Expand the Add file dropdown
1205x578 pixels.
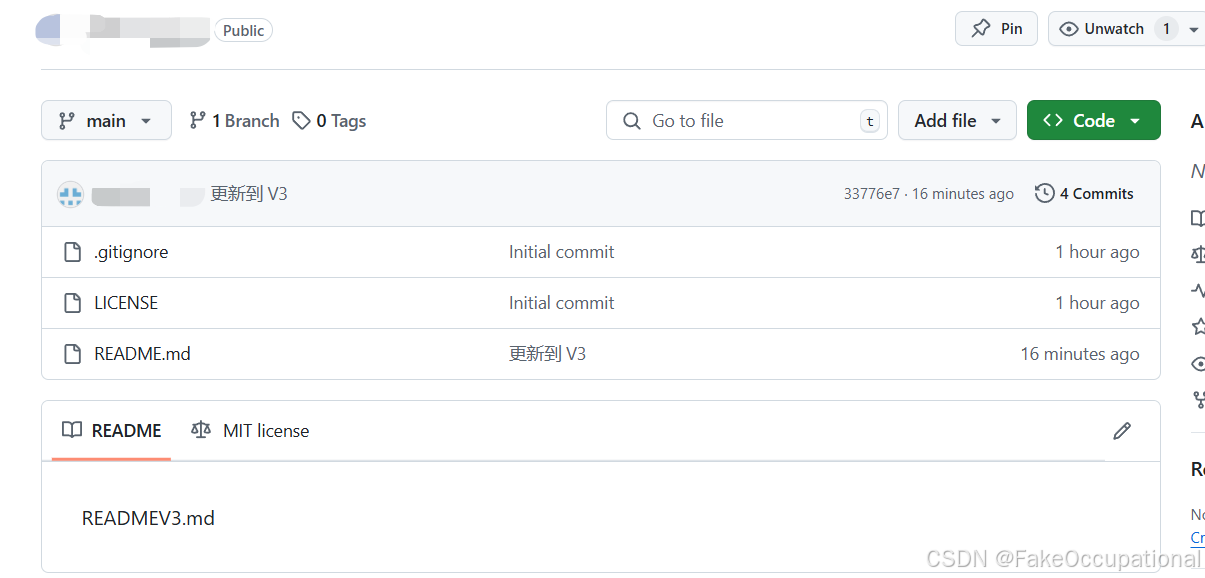(x=957, y=120)
